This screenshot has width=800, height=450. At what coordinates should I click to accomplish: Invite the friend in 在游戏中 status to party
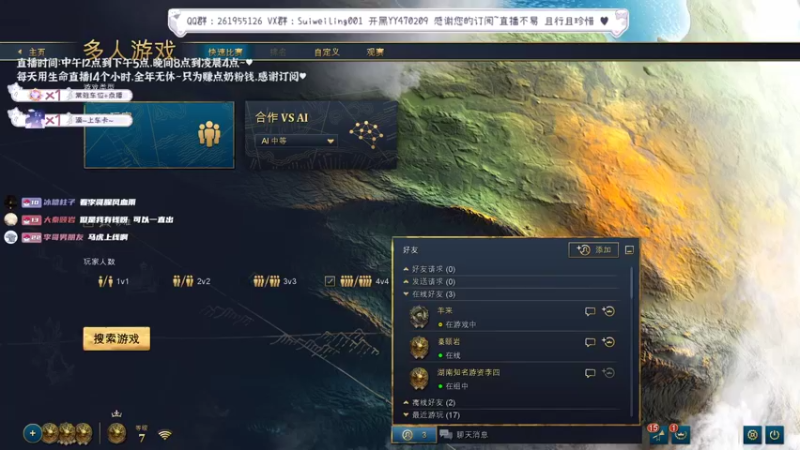pos(608,311)
